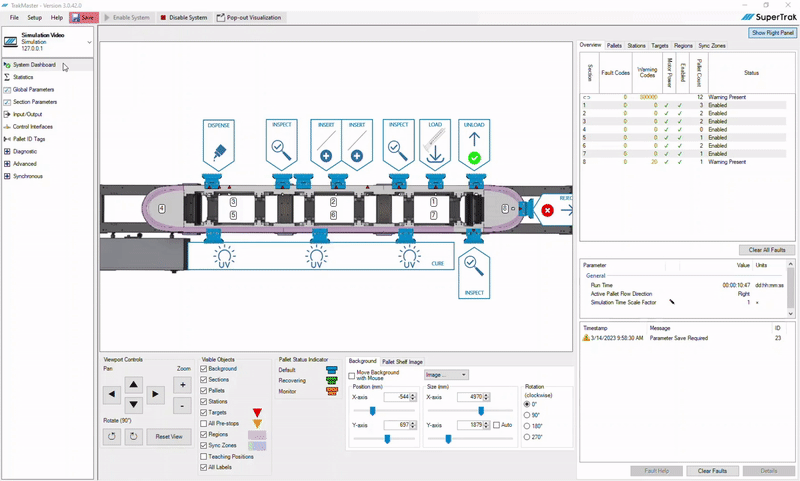The height and width of the screenshot is (481, 800).
Task: Select the 90° rotation radio button
Action: (x=528, y=415)
